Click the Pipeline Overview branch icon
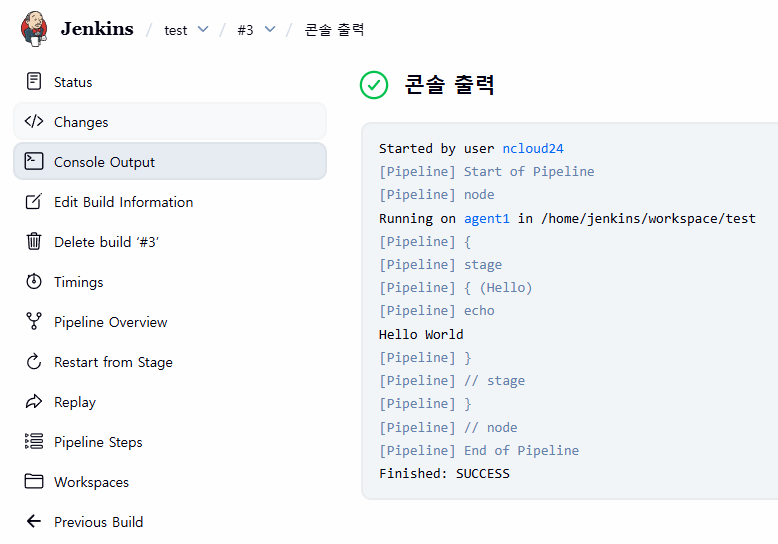The image size is (778, 544). tap(34, 321)
